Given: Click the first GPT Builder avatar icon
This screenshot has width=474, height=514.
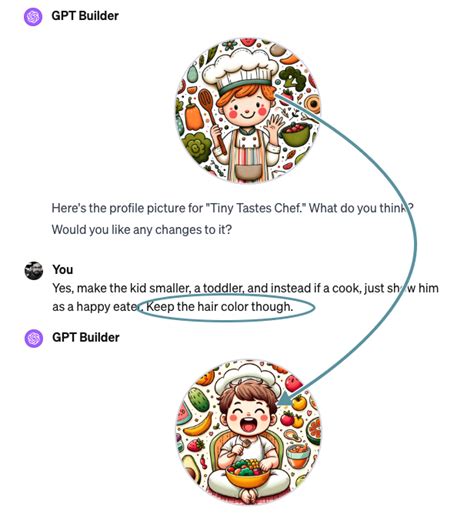Looking at the screenshot, I should [x=33, y=16].
